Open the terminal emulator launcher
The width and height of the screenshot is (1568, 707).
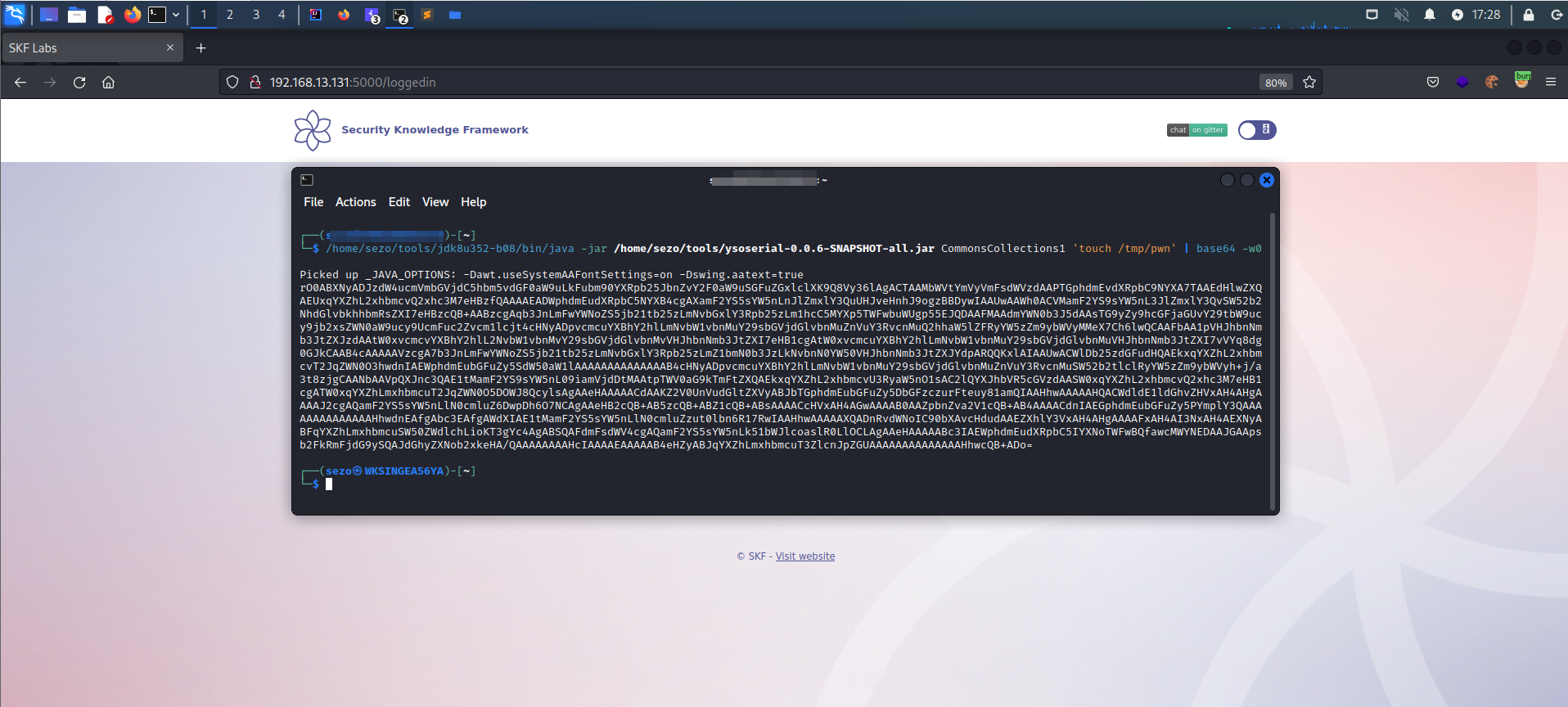[x=157, y=15]
